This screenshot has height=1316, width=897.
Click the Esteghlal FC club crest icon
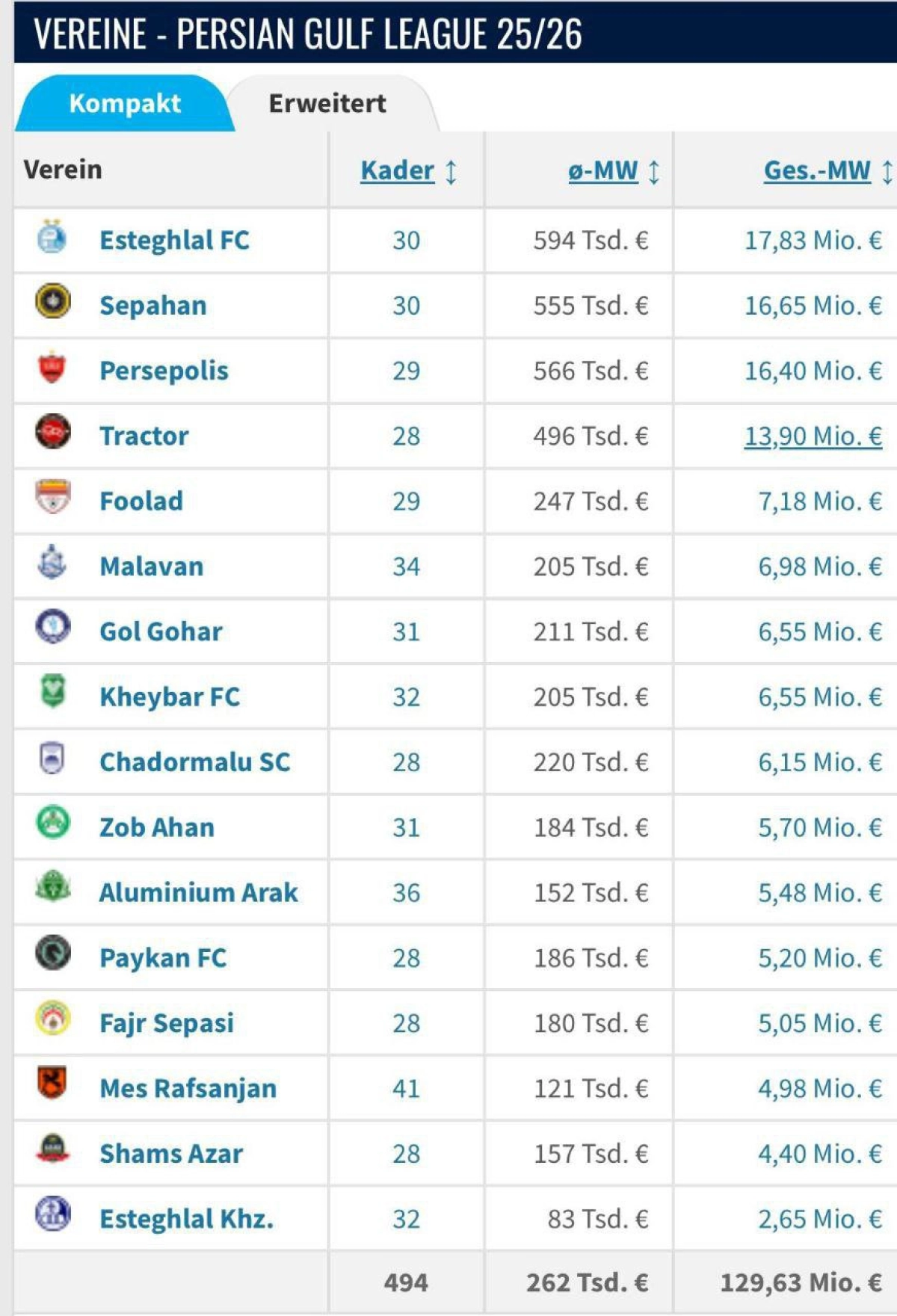[x=52, y=238]
